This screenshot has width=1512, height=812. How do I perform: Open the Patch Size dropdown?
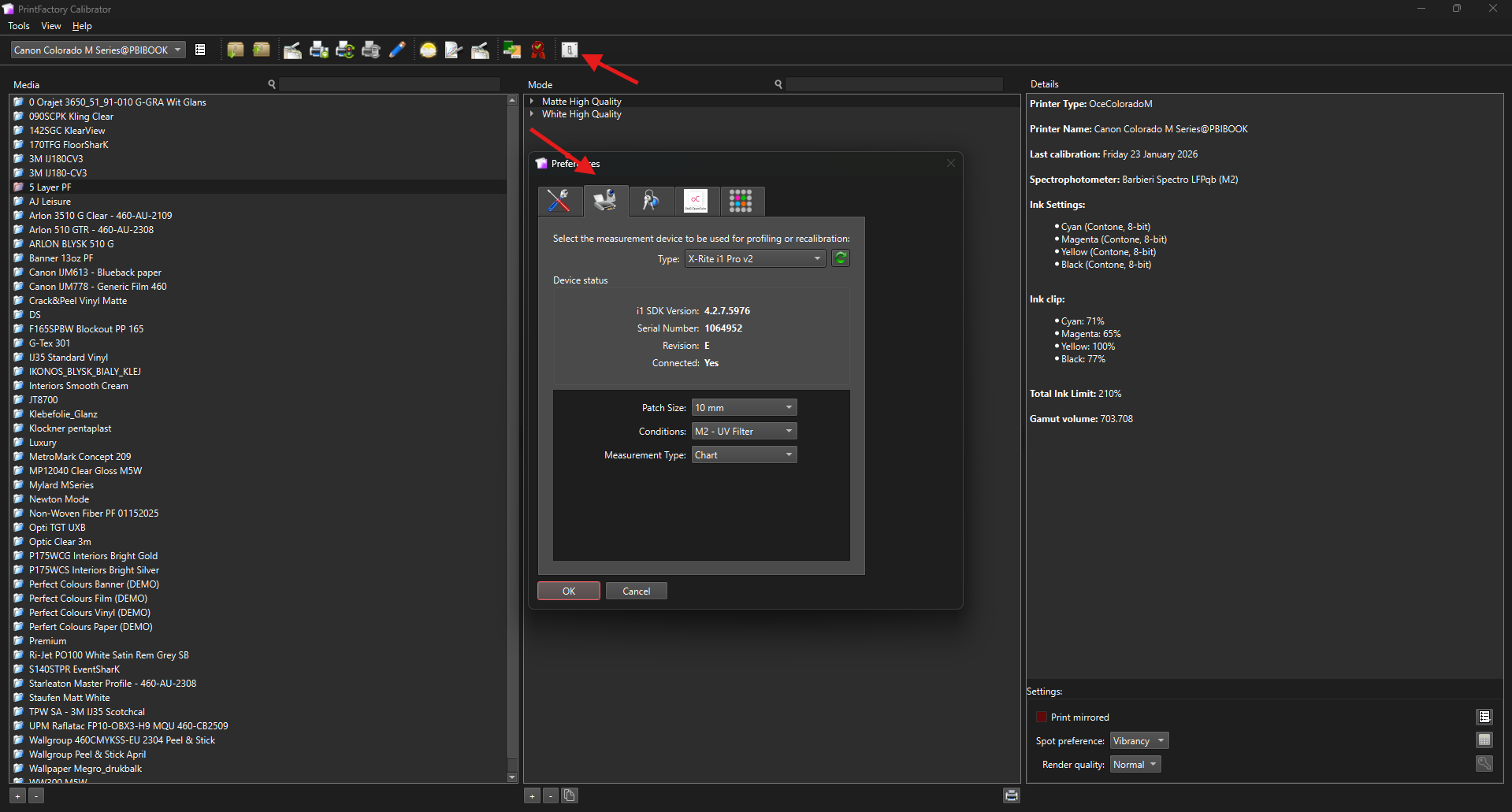tap(744, 408)
